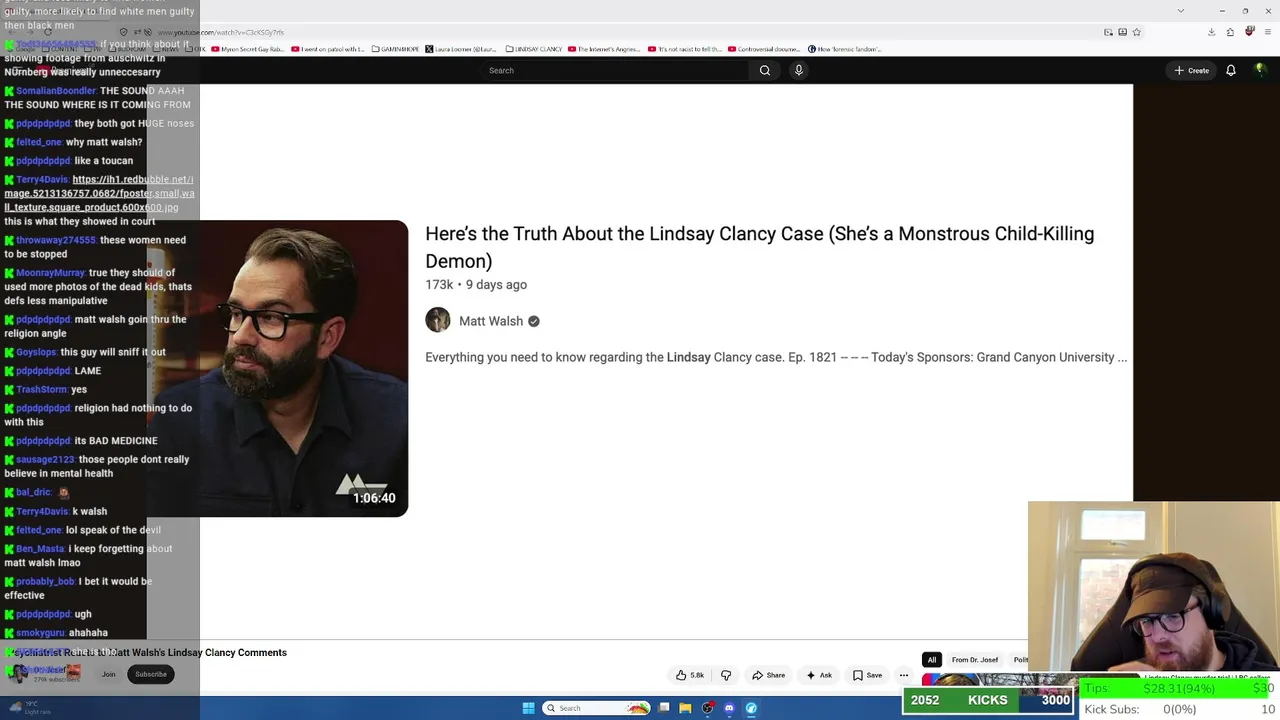This screenshot has height=720, width=1280.
Task: Click the '9 days ago' upload date text
Action: coord(496,284)
